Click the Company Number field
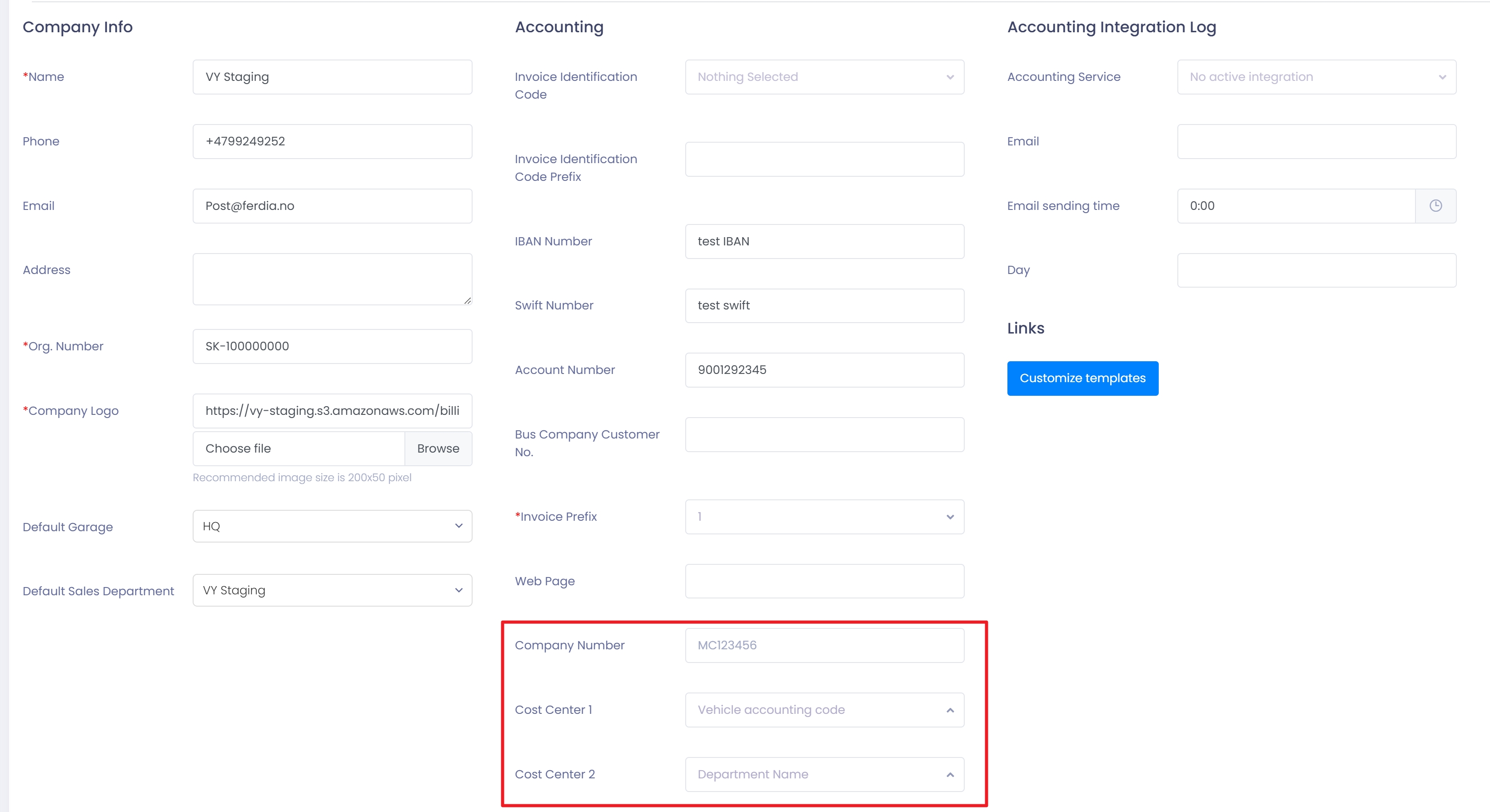 [x=824, y=645]
